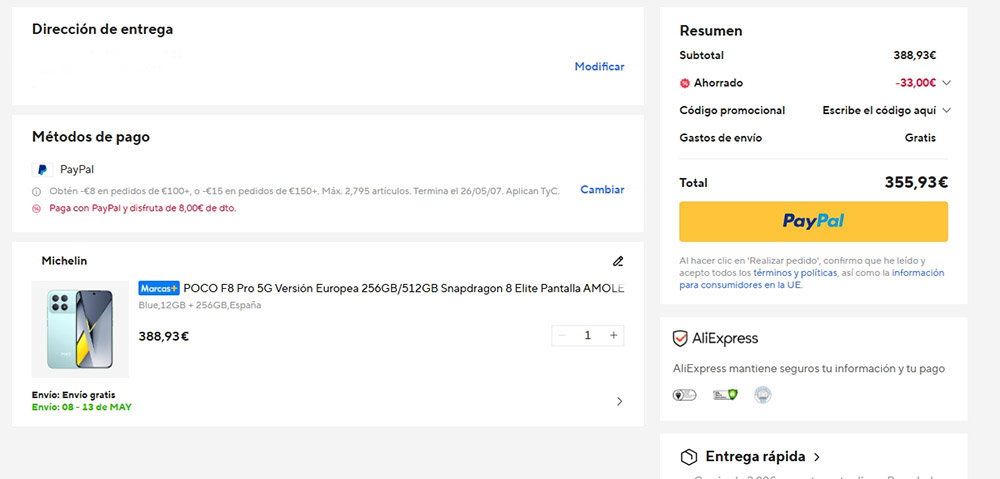The width and height of the screenshot is (1000, 479).
Task: Open the POCO F8 Pro product thumbnail
Action: (80, 329)
